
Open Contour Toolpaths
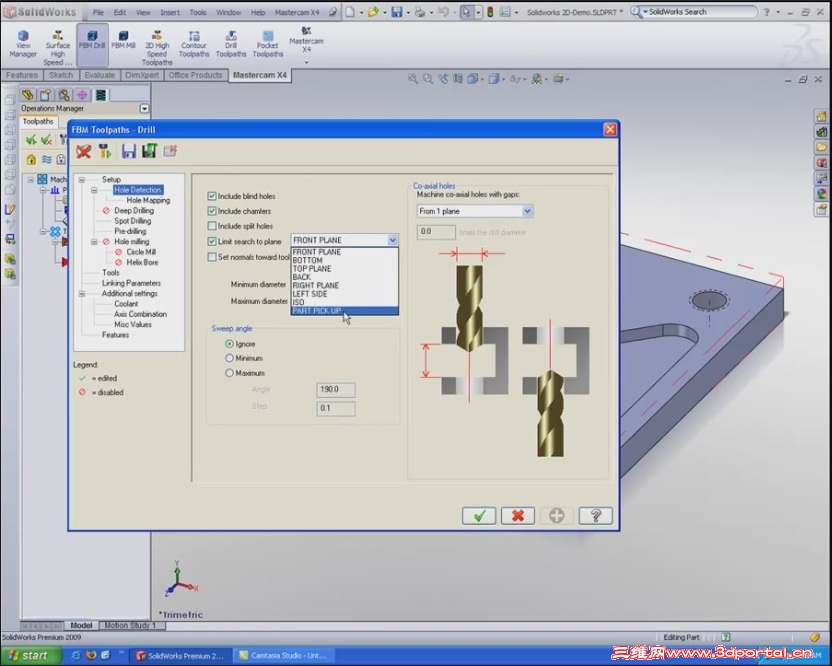pyautogui.click(x=194, y=44)
